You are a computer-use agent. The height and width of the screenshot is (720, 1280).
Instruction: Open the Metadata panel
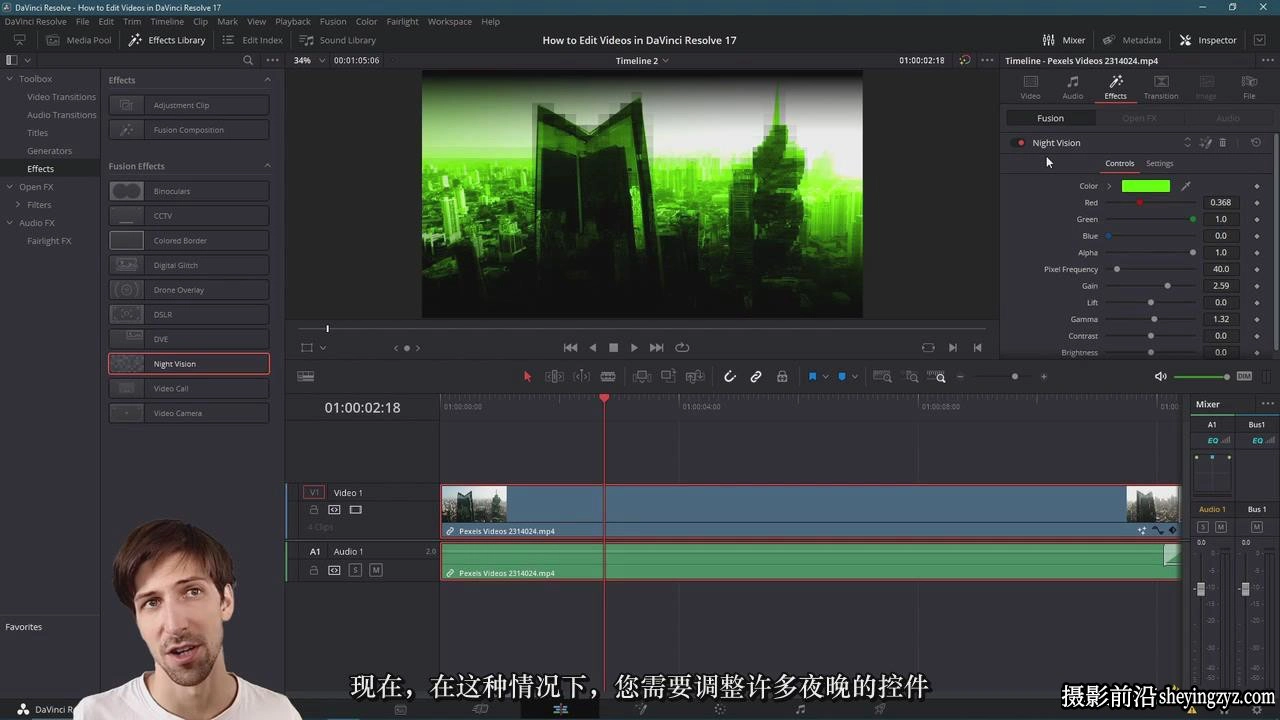(1132, 40)
